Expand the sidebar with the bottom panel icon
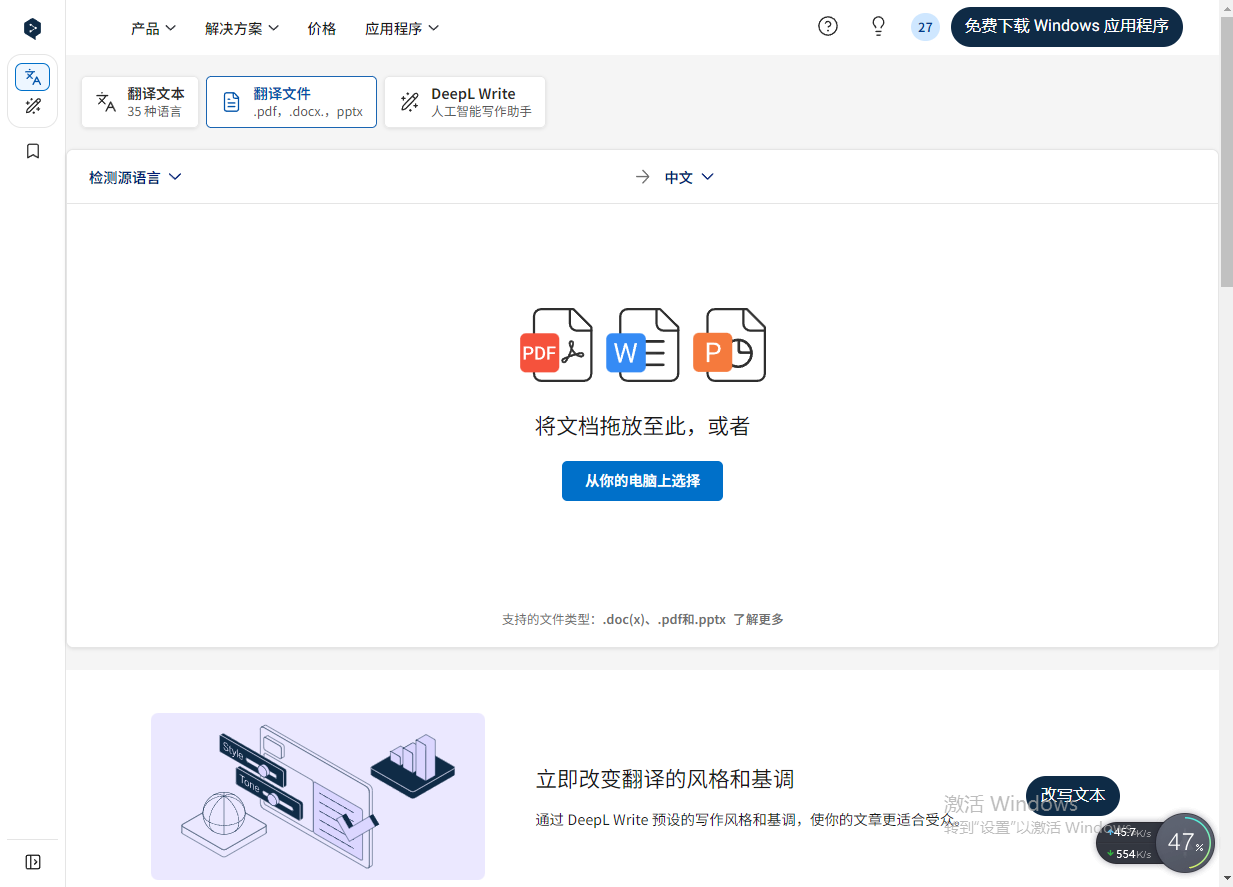1233x887 pixels. tap(33, 862)
